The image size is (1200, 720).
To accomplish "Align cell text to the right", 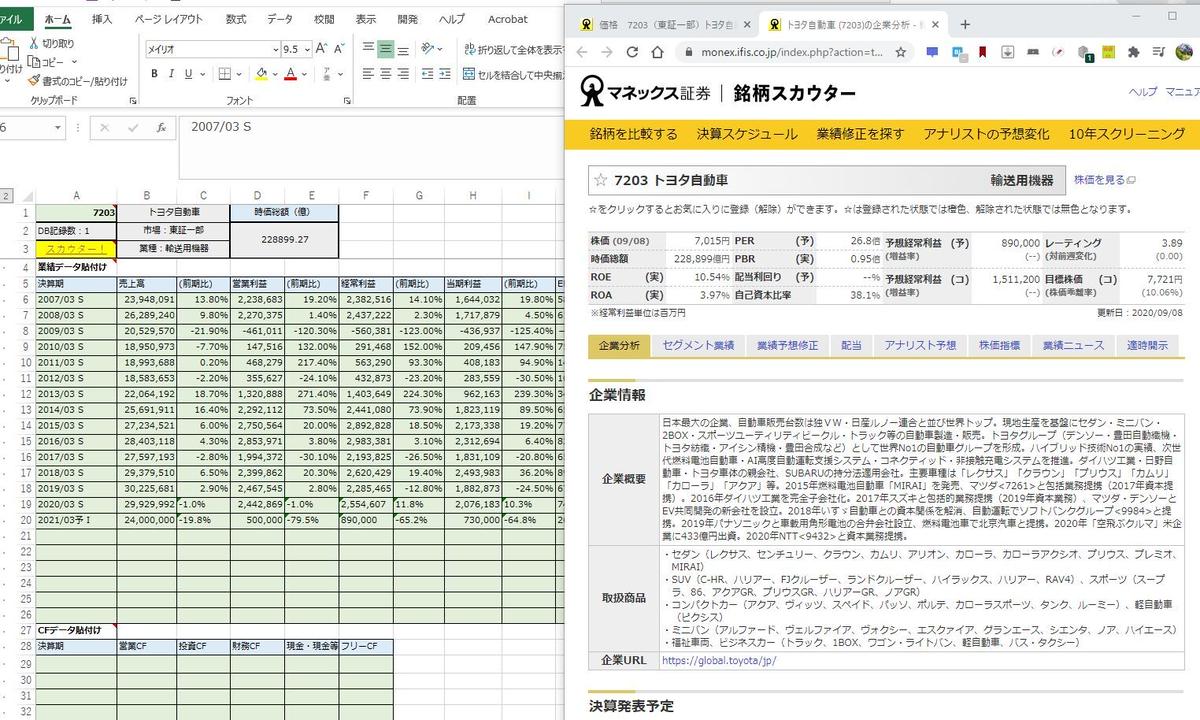I will click(404, 74).
